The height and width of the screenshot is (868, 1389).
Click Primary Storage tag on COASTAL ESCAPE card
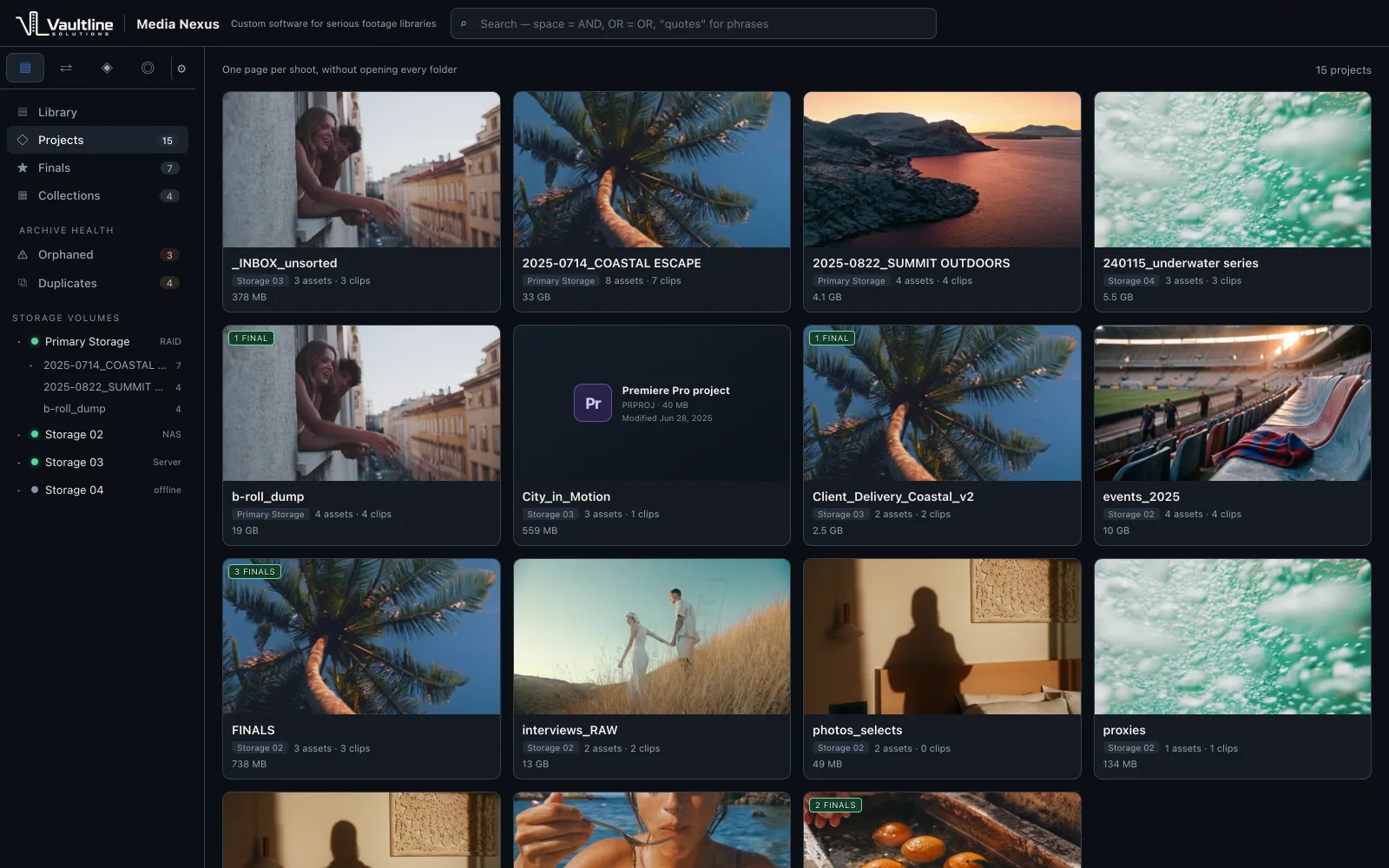point(561,281)
